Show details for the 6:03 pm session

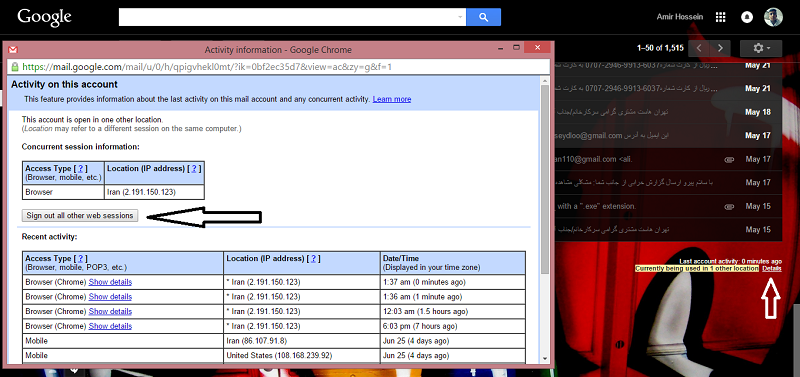pos(110,326)
